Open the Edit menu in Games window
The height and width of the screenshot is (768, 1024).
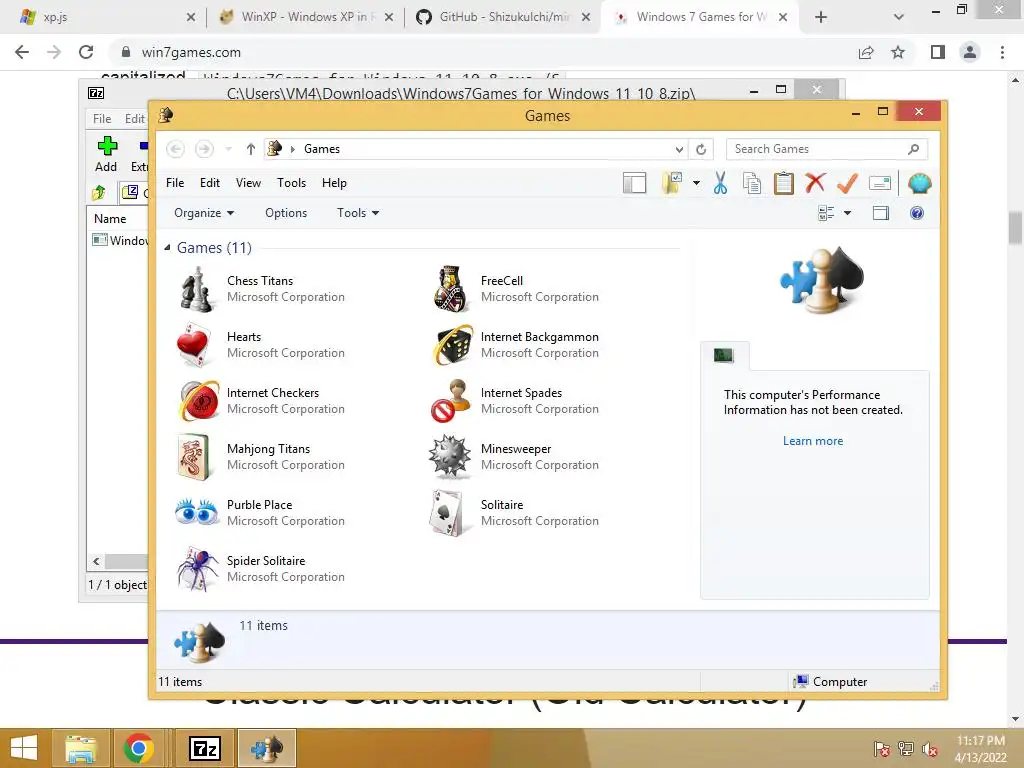coord(210,183)
